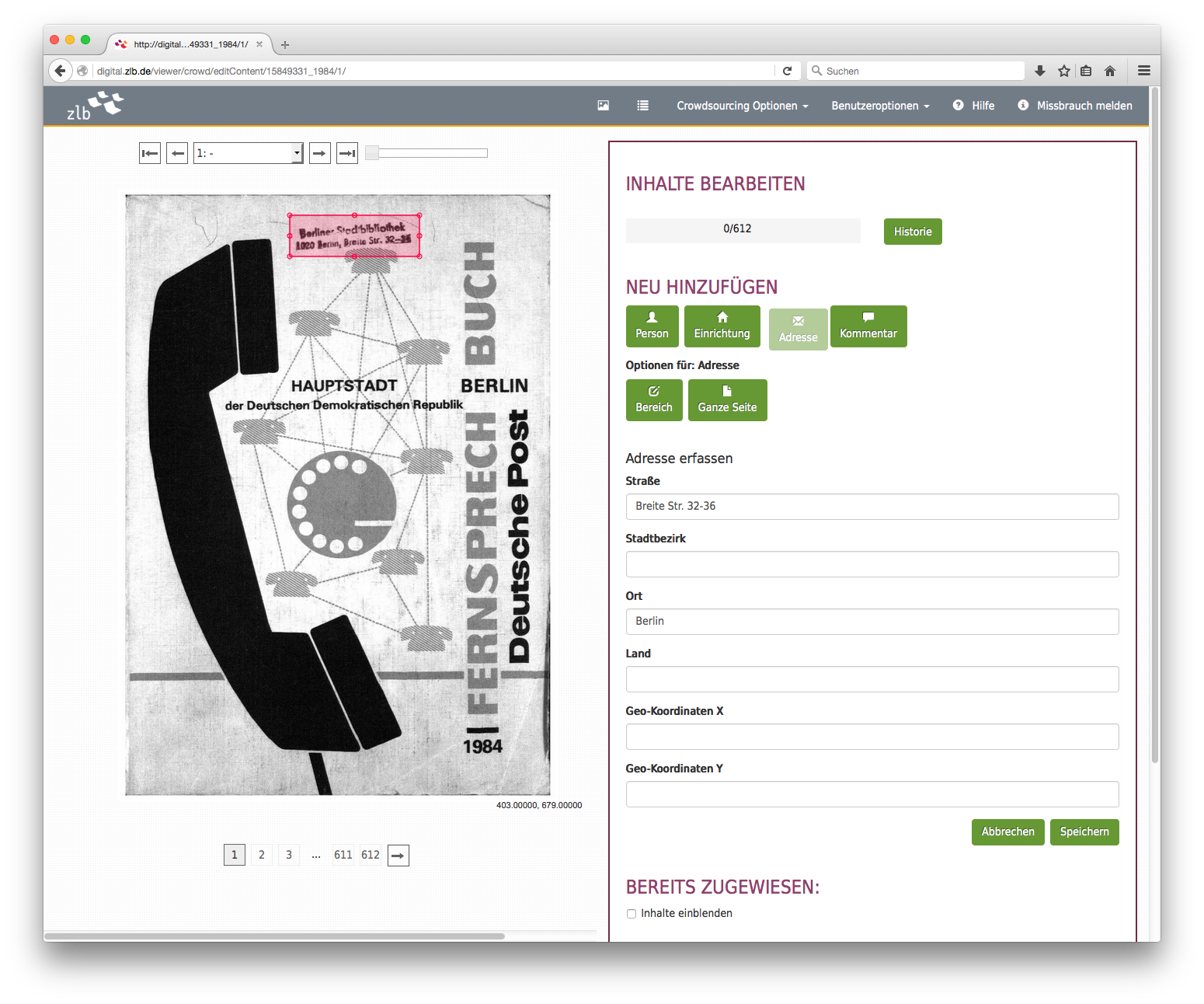Open the bookmarks list icon
Viewport: 1204px width, 1004px height.
click(1086, 71)
